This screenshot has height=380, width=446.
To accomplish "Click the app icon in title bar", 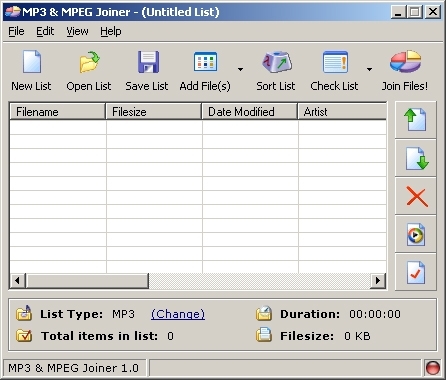I will click(x=13, y=12).
